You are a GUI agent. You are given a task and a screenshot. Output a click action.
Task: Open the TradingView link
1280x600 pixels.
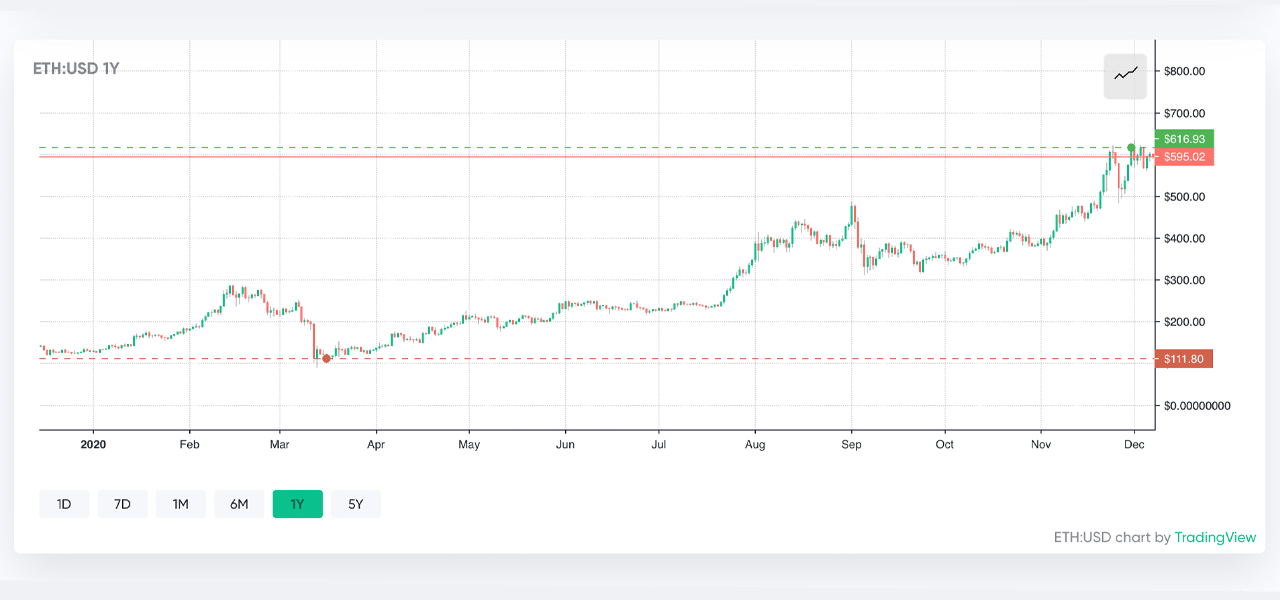click(x=1215, y=537)
